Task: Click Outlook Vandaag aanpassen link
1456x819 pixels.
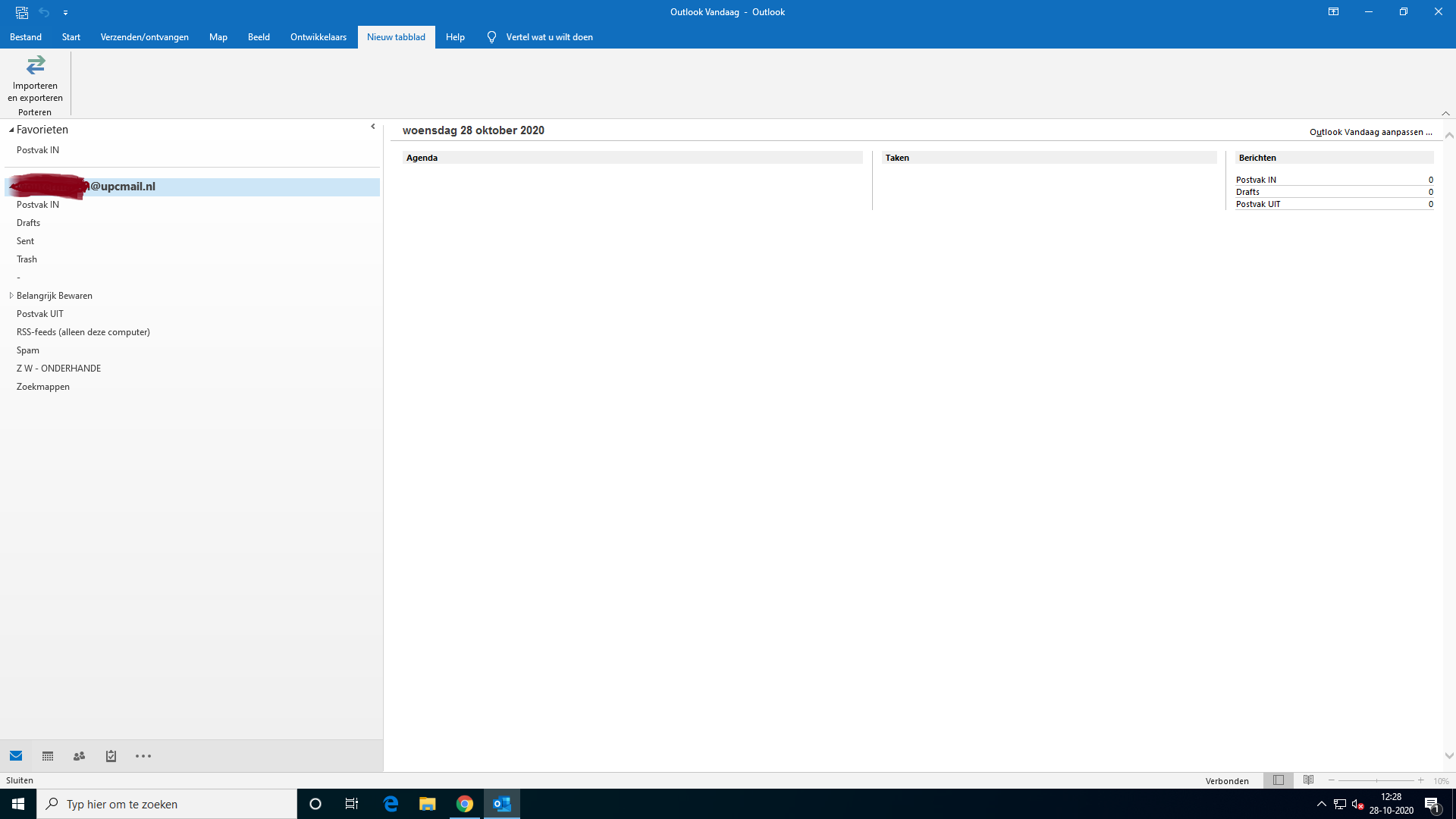Action: pos(1370,132)
